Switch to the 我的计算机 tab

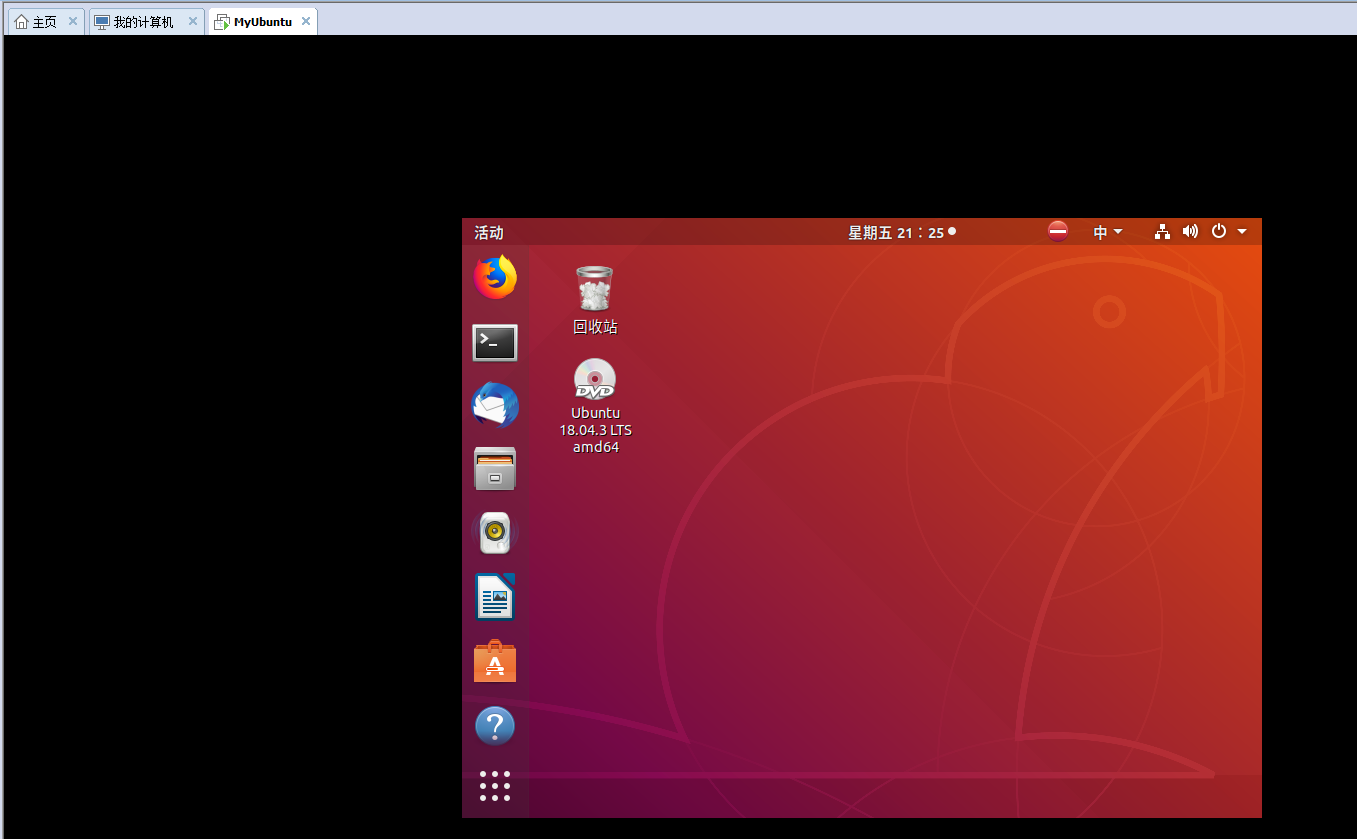[x=147, y=21]
